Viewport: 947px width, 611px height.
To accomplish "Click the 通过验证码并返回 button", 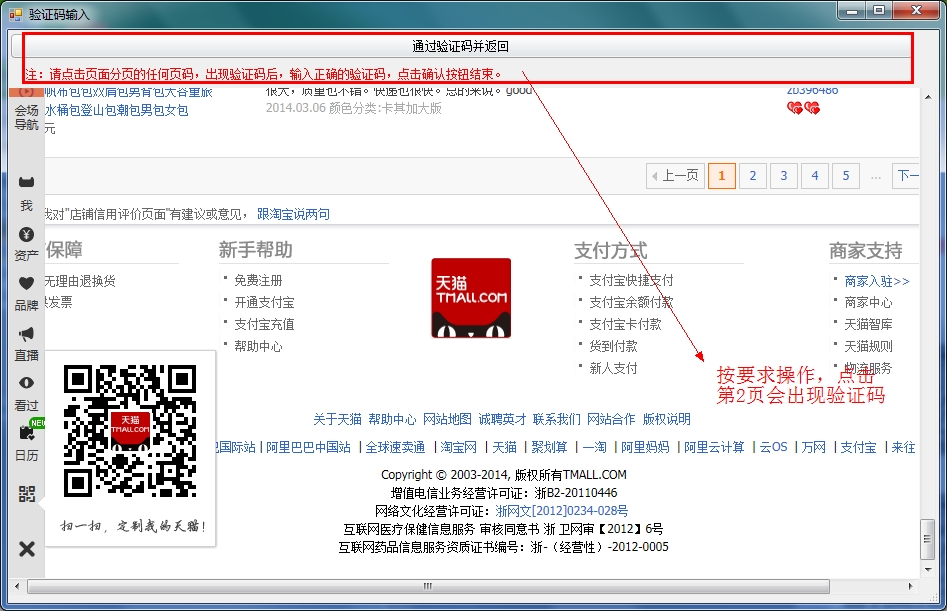I will point(460,46).
